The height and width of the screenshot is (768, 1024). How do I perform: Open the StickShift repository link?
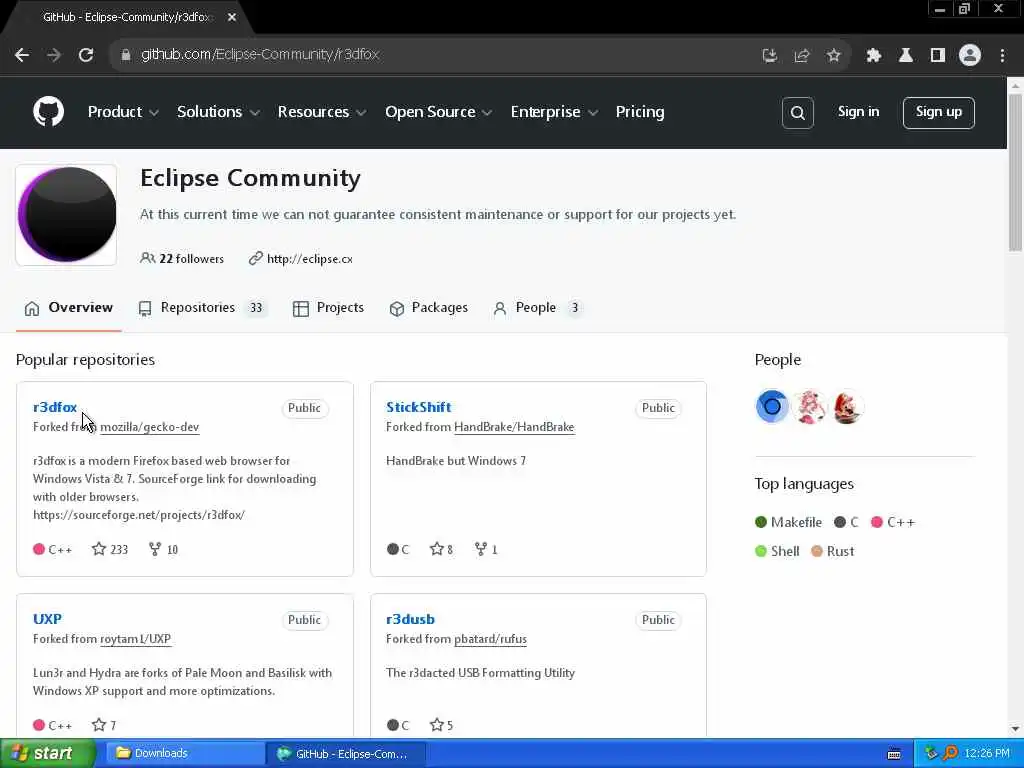coord(419,407)
